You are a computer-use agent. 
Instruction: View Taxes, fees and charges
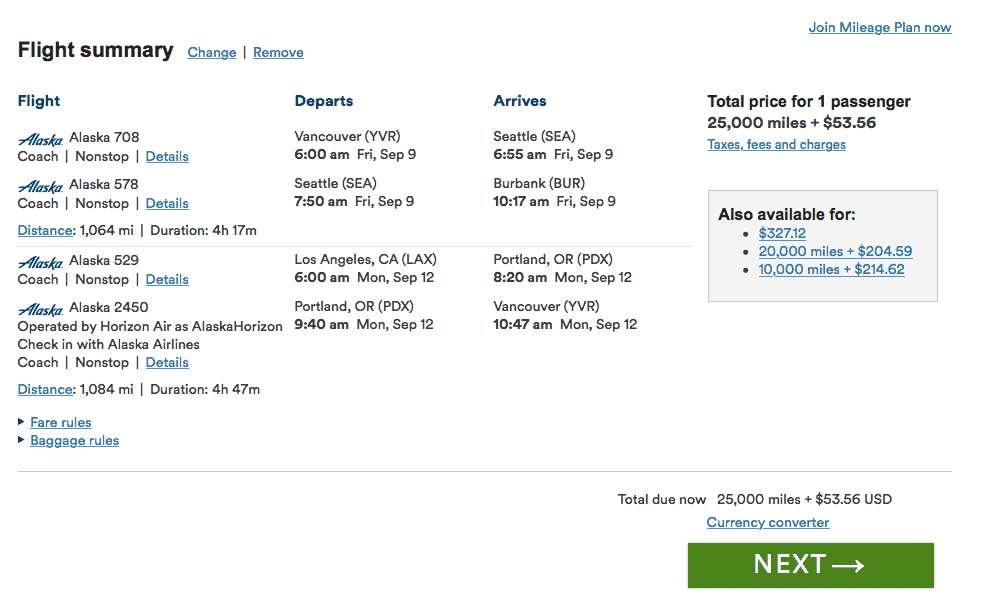point(776,145)
